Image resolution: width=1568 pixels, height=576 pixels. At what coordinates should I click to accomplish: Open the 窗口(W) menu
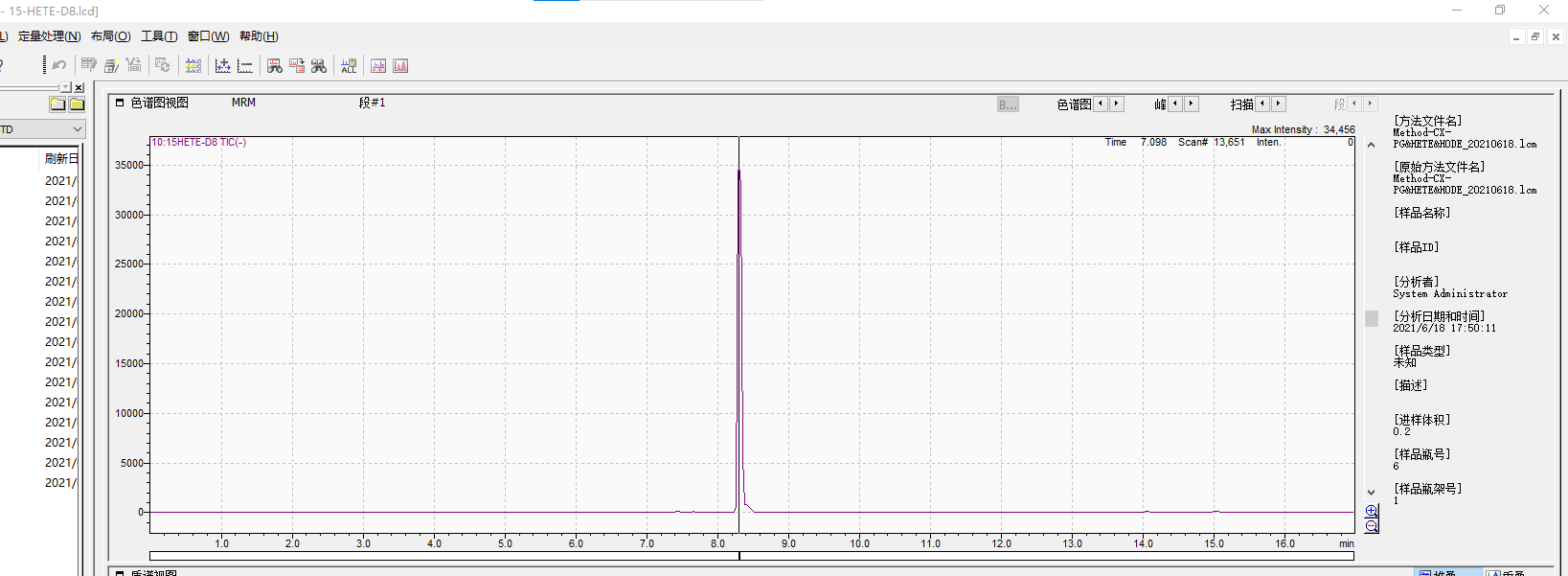208,36
